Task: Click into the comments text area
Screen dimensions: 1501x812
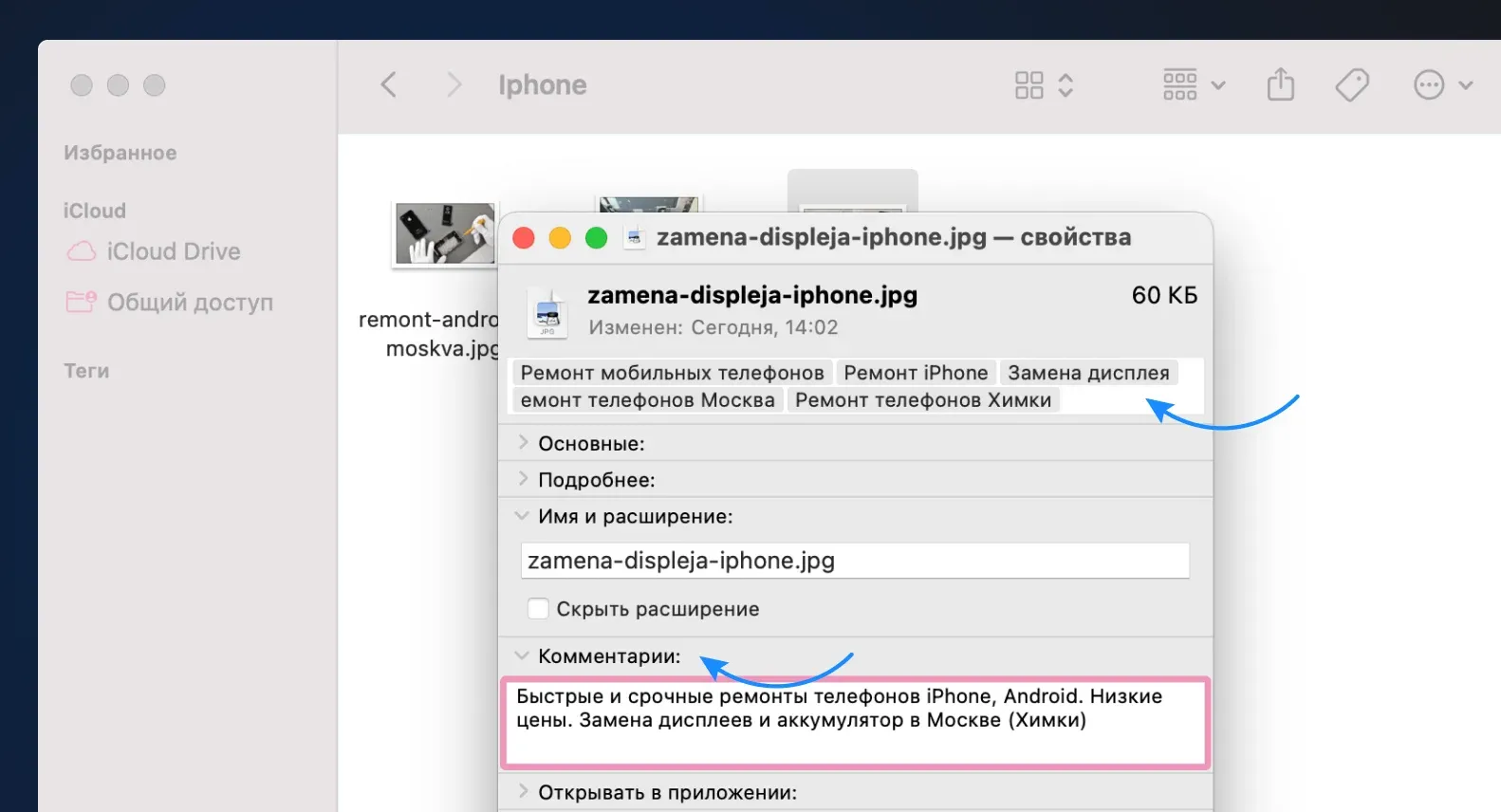Action: pyautogui.click(x=855, y=722)
